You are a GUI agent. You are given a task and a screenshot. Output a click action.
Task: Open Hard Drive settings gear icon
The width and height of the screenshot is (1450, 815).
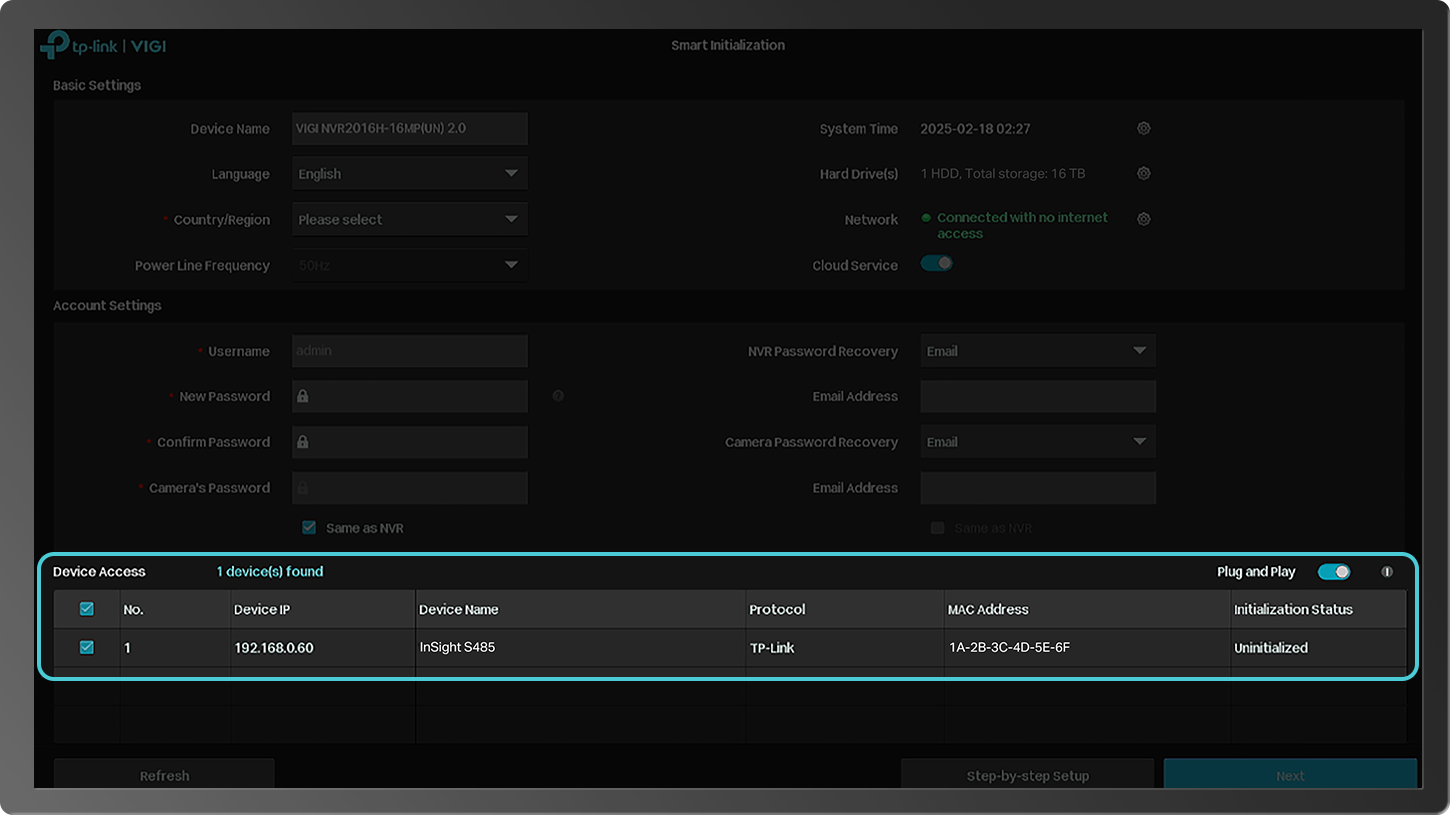(1144, 173)
